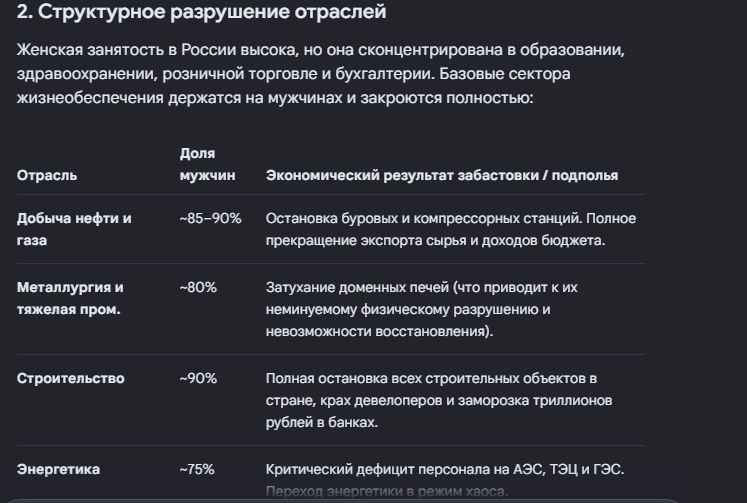Select the "Доля мужчин" column header
747x503 pixels.
pos(207,164)
